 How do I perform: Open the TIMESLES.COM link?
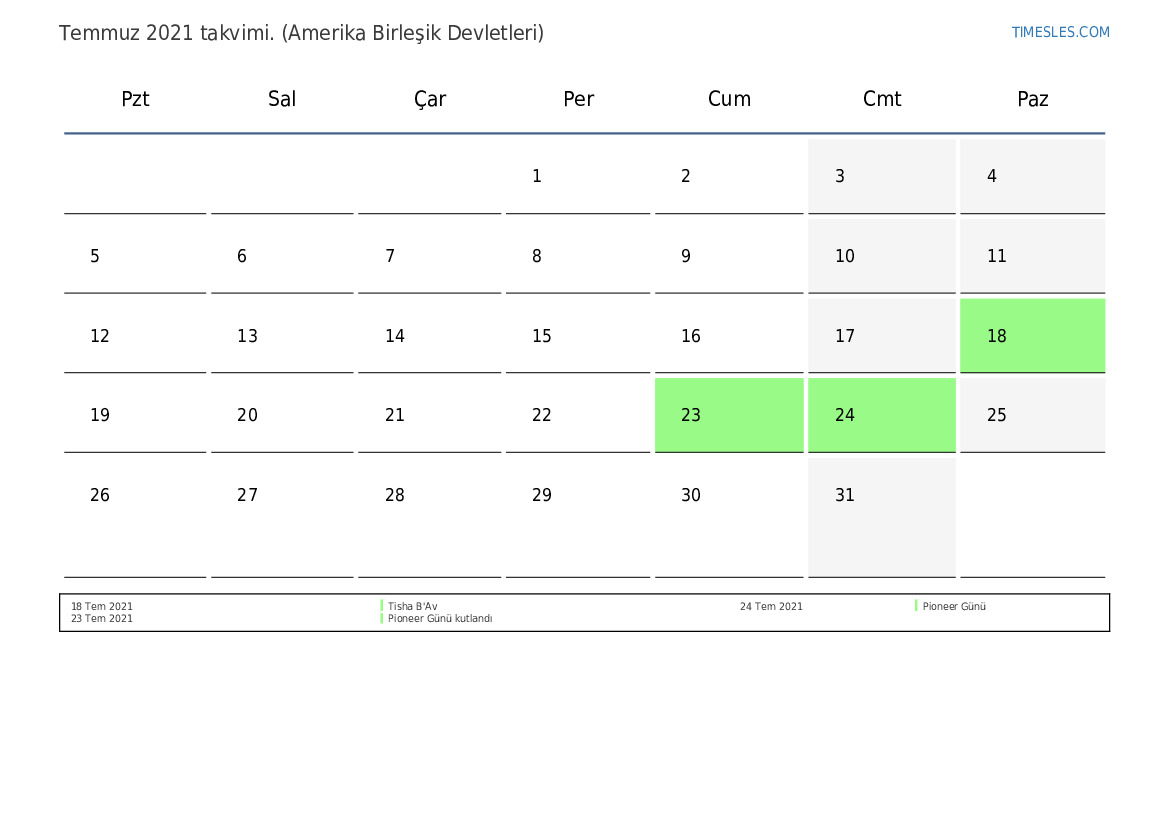tap(1060, 32)
